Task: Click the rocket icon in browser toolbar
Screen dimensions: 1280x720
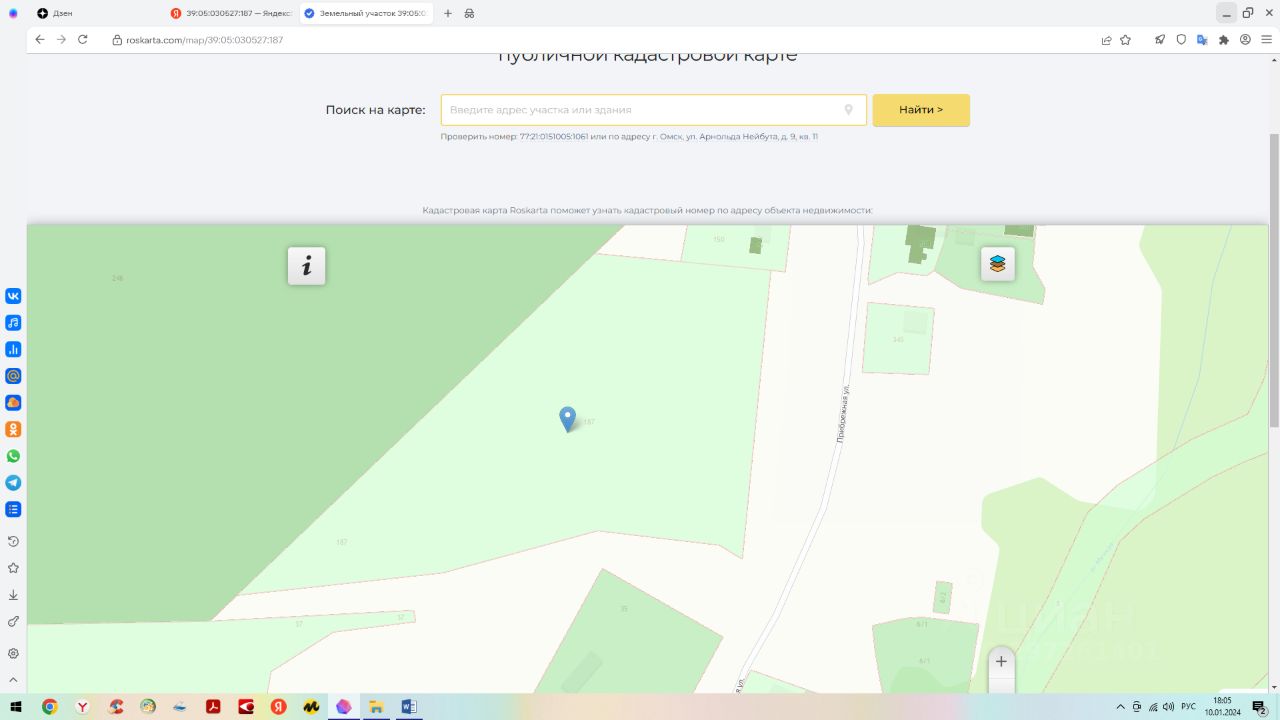Action: (x=1160, y=40)
